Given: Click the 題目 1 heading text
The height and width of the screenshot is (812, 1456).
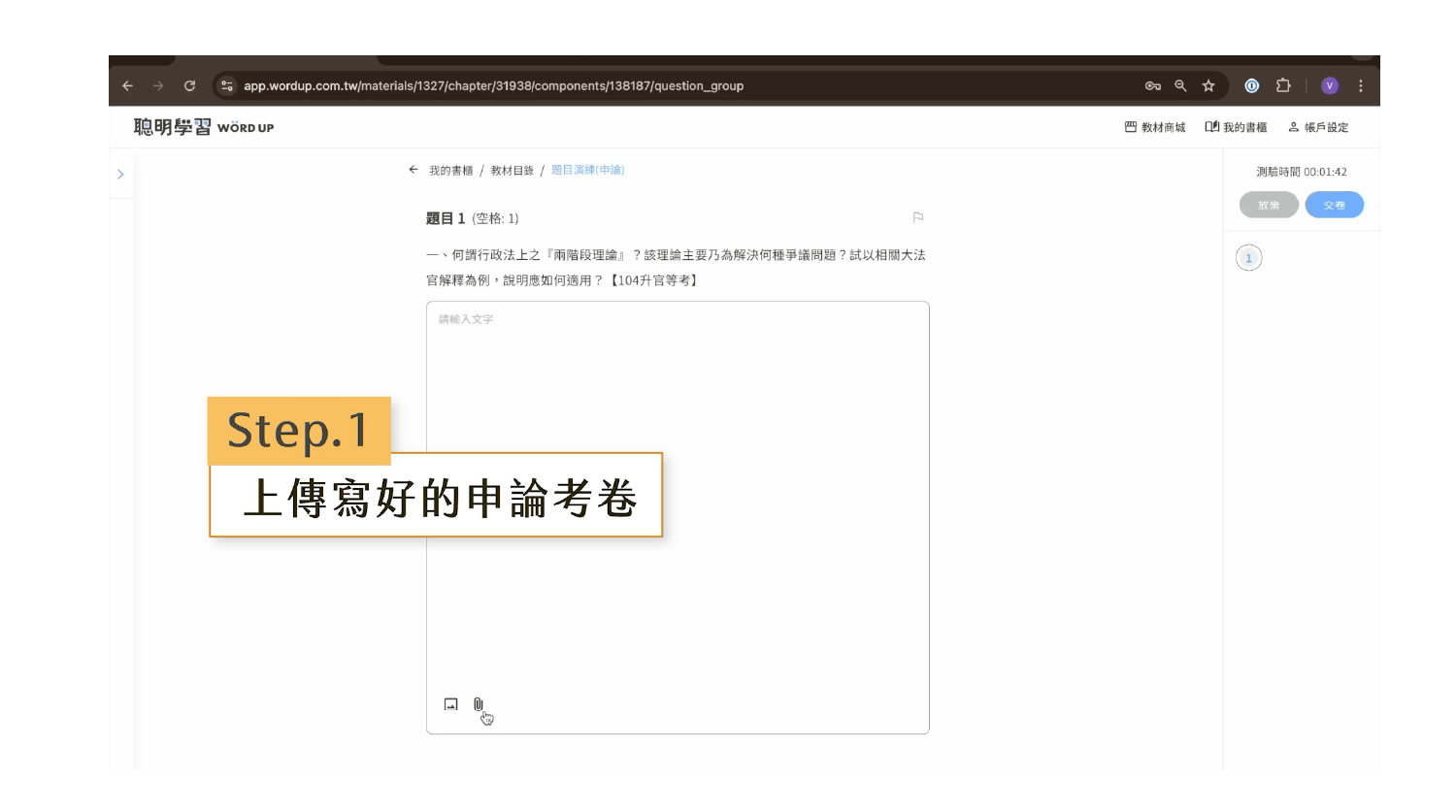Looking at the screenshot, I should (446, 218).
